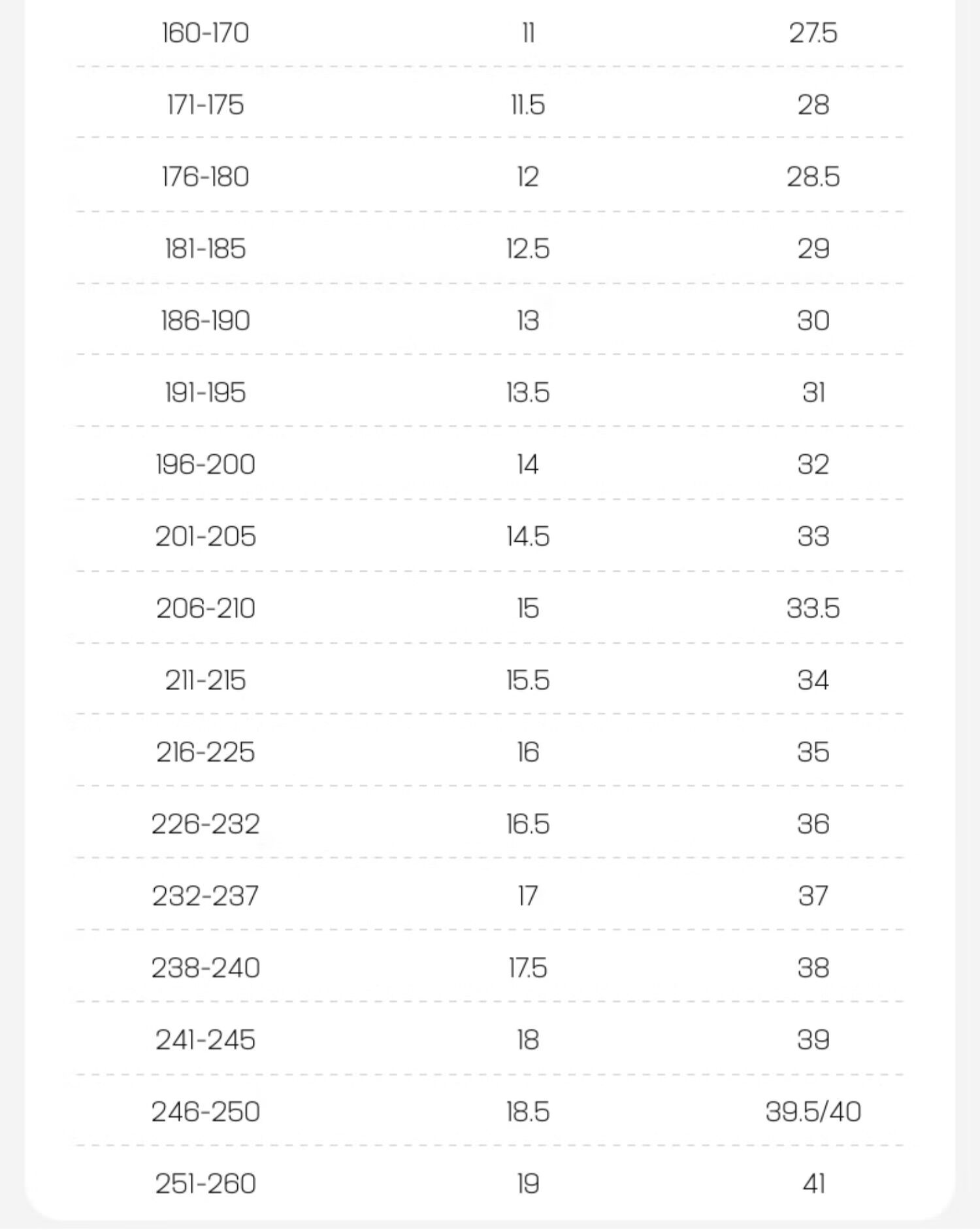Select the 232-237 length range
Image resolution: width=980 pixels, height=1230 pixels.
coord(205,895)
